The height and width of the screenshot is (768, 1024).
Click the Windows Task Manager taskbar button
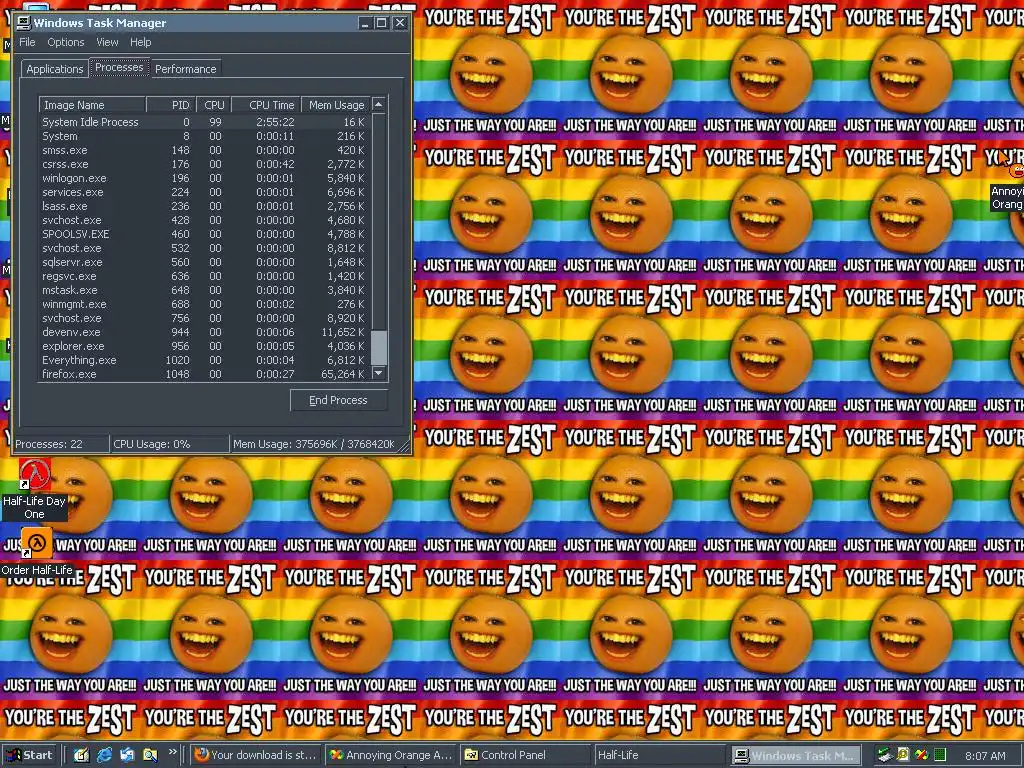point(795,756)
